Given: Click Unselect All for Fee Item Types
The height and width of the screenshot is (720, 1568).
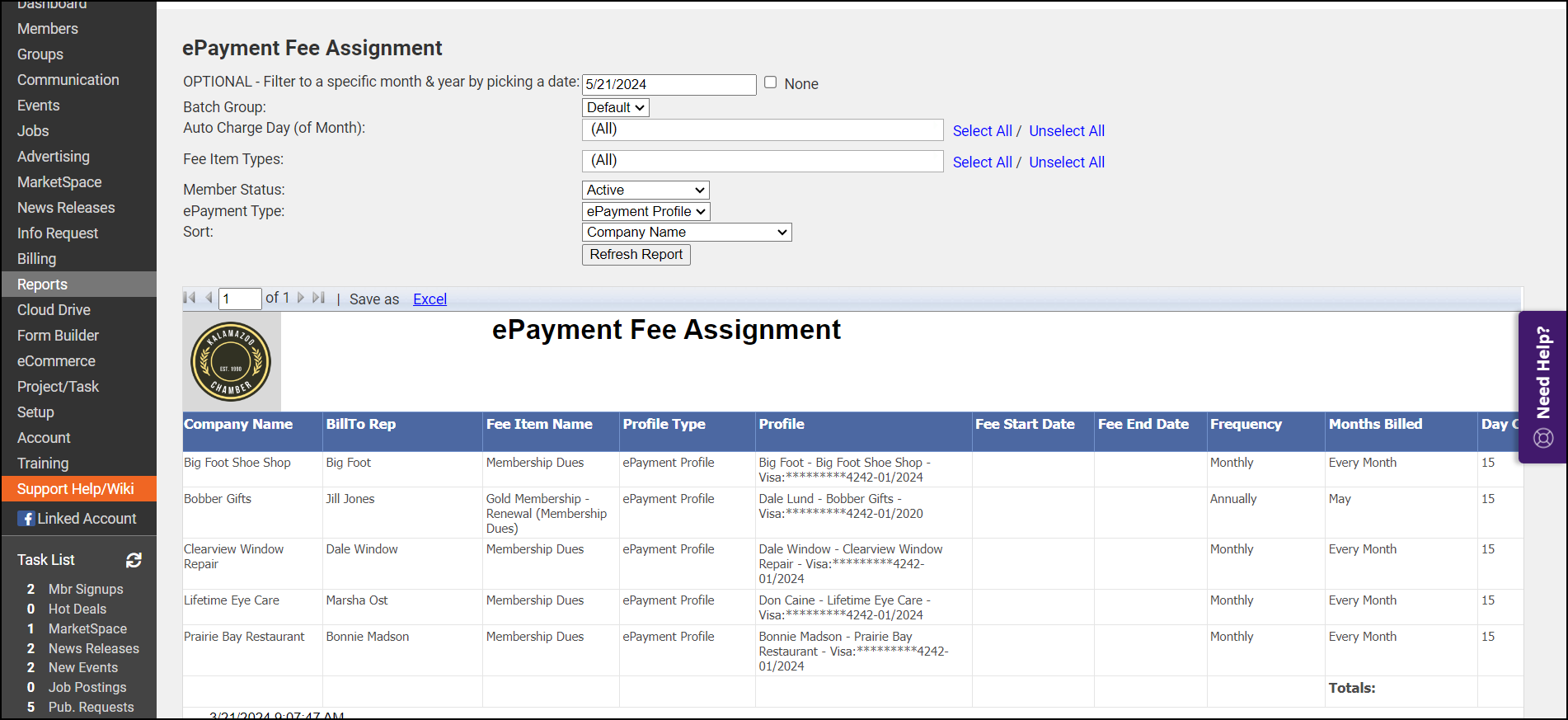Looking at the screenshot, I should click(1066, 162).
